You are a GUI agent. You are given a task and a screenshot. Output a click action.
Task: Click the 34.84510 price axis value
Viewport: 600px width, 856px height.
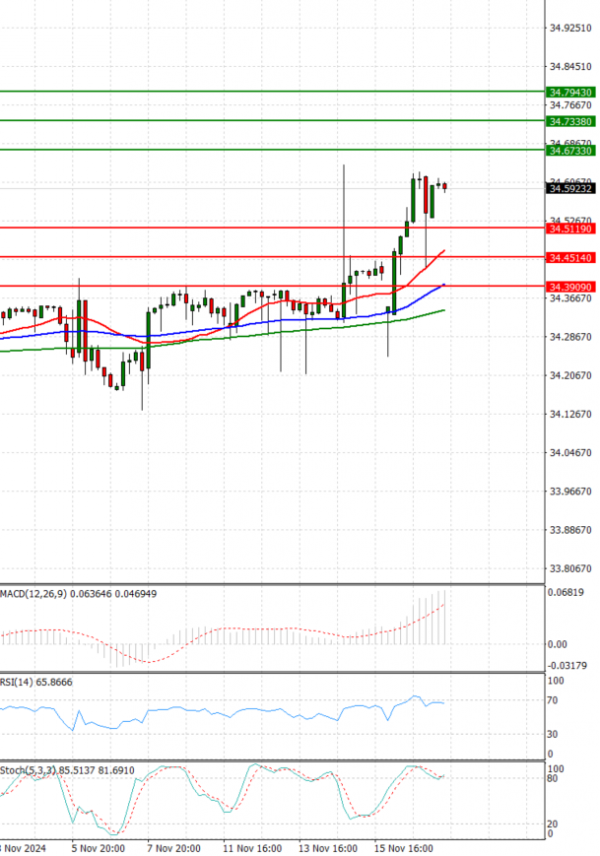click(x=570, y=67)
